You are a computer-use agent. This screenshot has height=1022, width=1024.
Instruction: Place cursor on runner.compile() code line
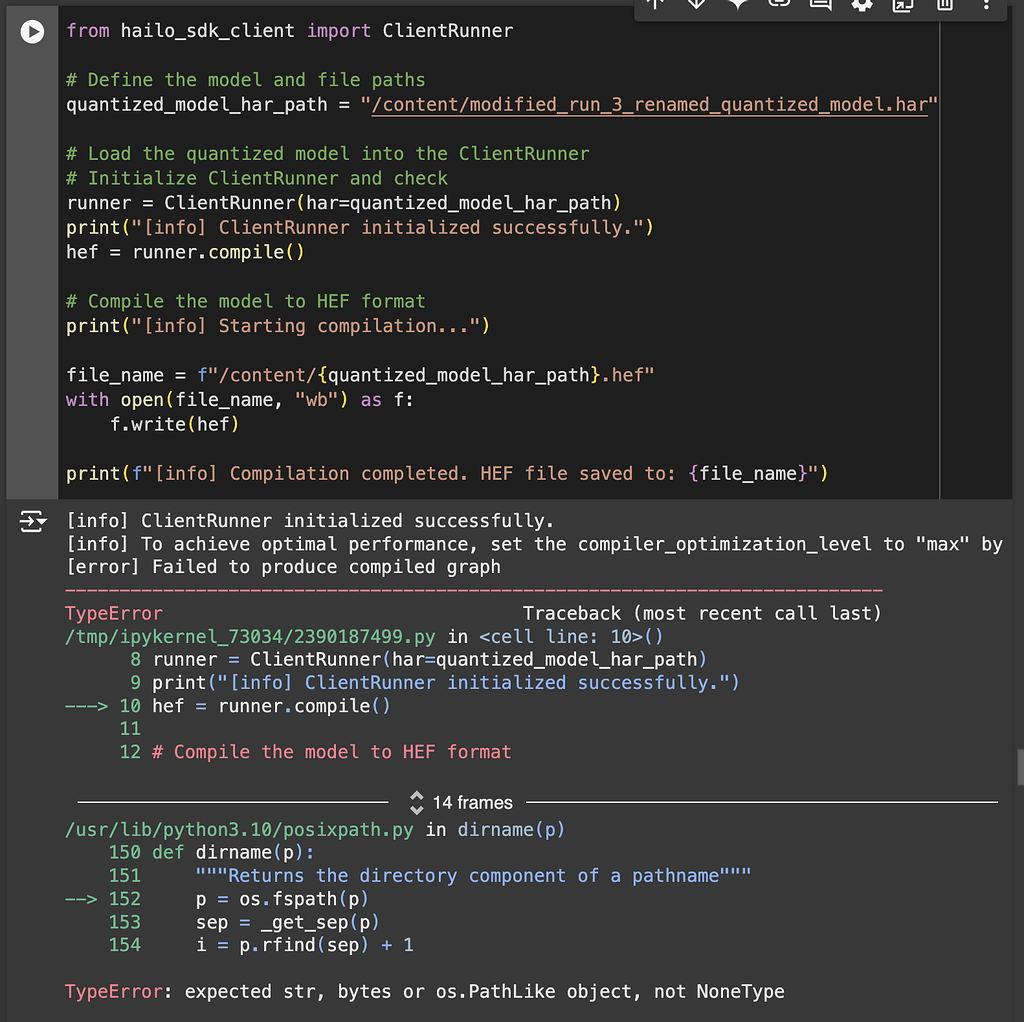[x=185, y=252]
